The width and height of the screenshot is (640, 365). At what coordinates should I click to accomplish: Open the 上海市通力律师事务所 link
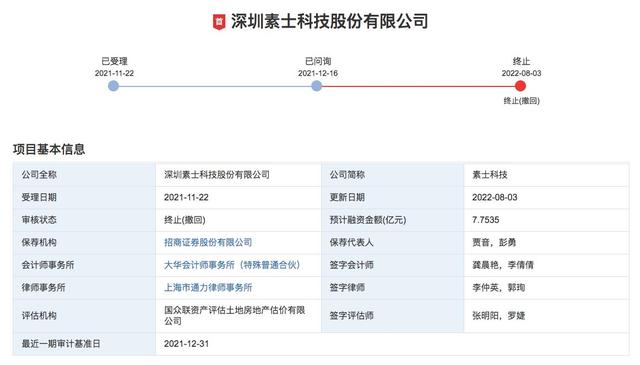click(208, 287)
